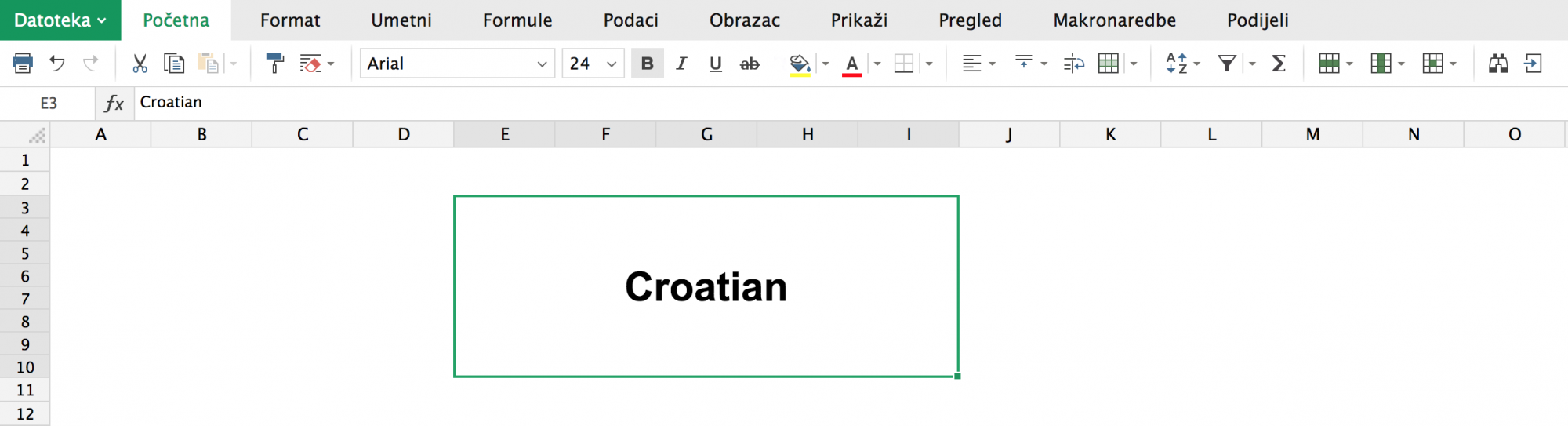Click the copy icon in the toolbar
Image resolution: width=1568 pixels, height=426 pixels.
click(x=173, y=64)
